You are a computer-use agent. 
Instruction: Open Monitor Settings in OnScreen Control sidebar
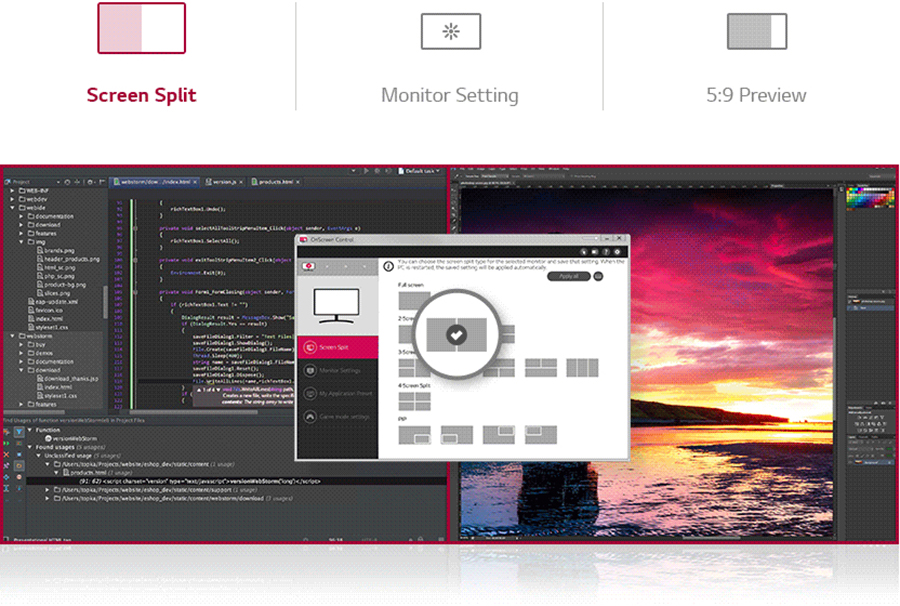(338, 371)
